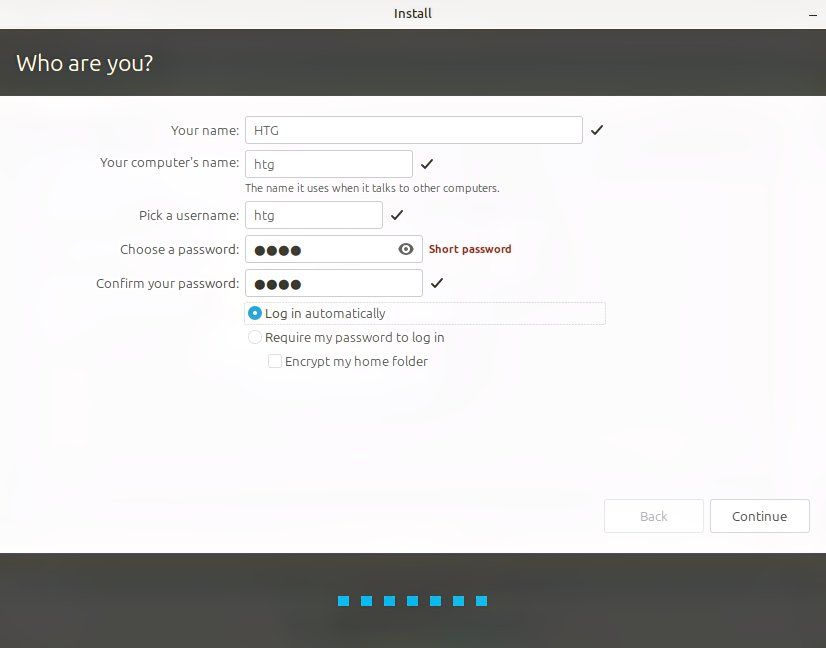Click the password visibility eye icon

coord(405,249)
